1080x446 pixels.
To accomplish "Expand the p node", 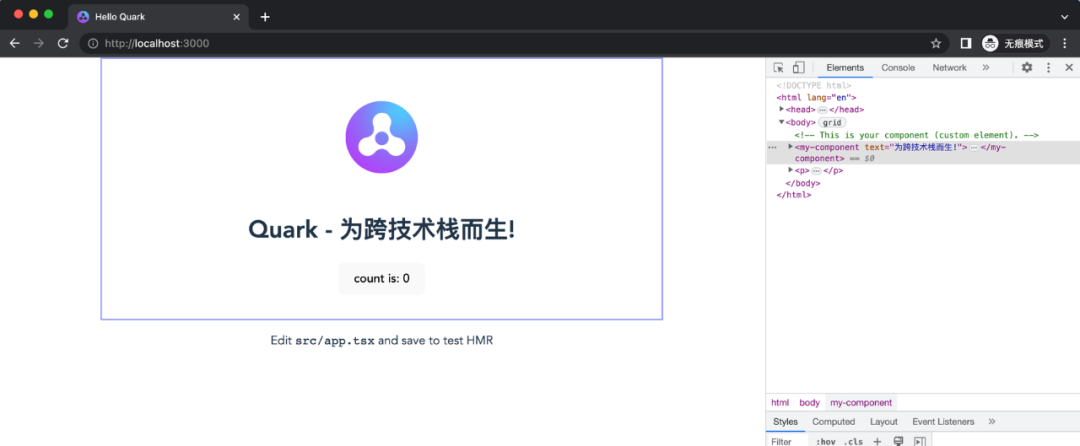I will point(791,169).
